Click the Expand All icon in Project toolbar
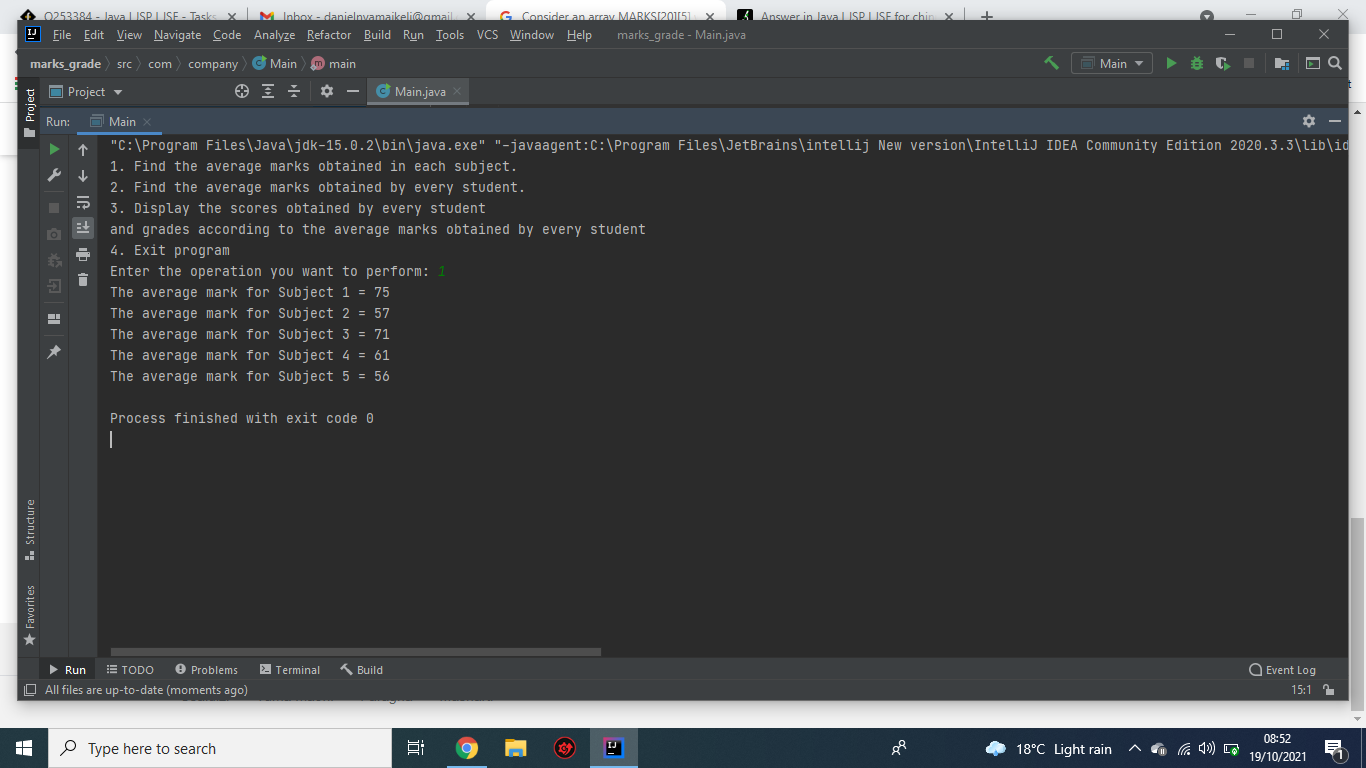 point(268,92)
